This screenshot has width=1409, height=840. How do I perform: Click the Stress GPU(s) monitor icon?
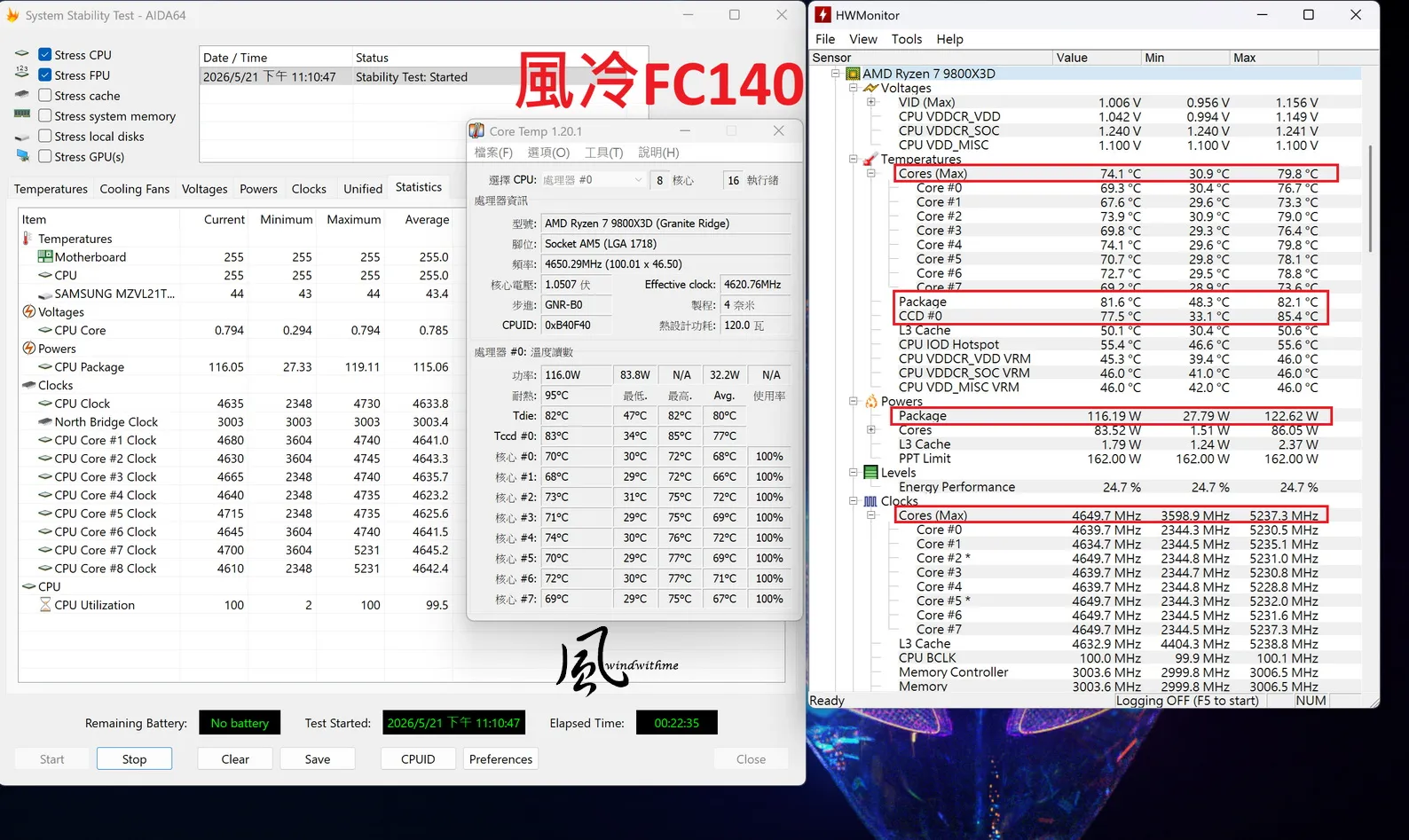[x=22, y=156]
